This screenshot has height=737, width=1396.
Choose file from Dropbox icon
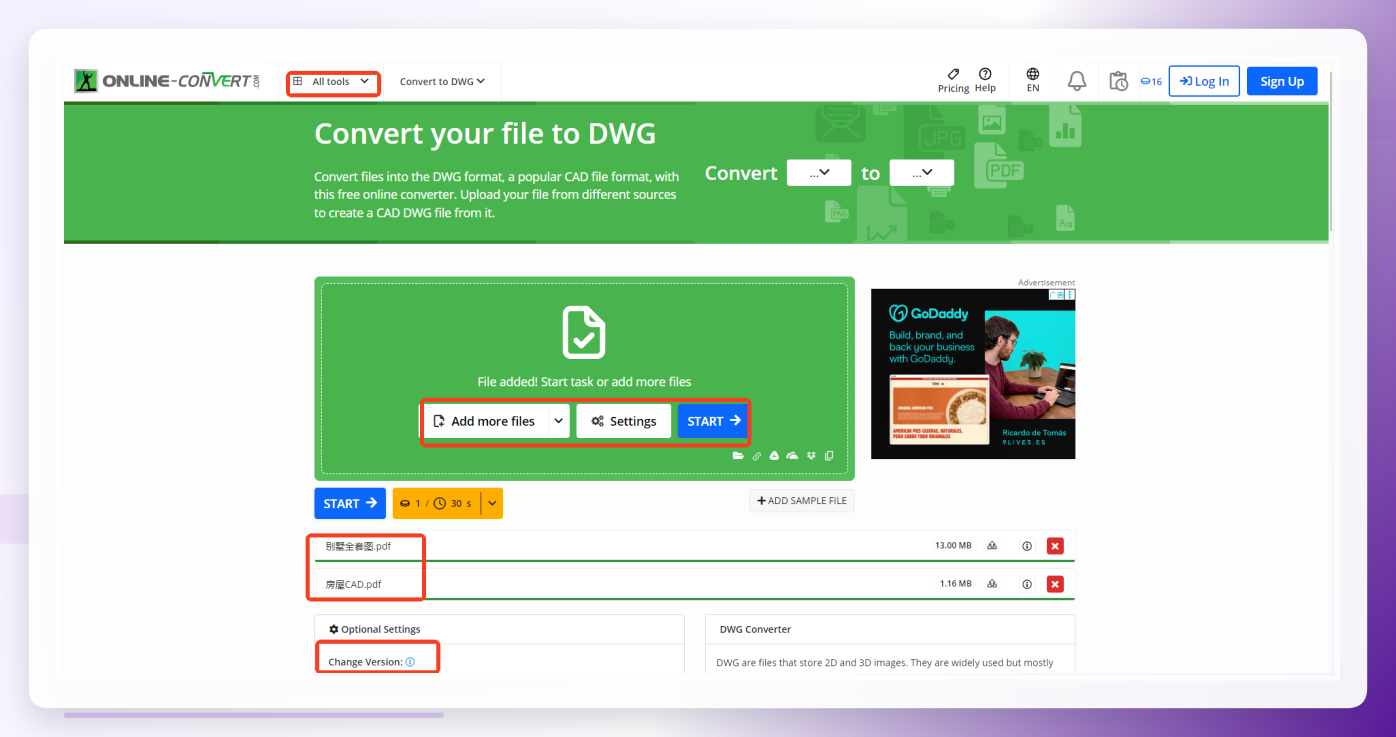[x=812, y=456]
